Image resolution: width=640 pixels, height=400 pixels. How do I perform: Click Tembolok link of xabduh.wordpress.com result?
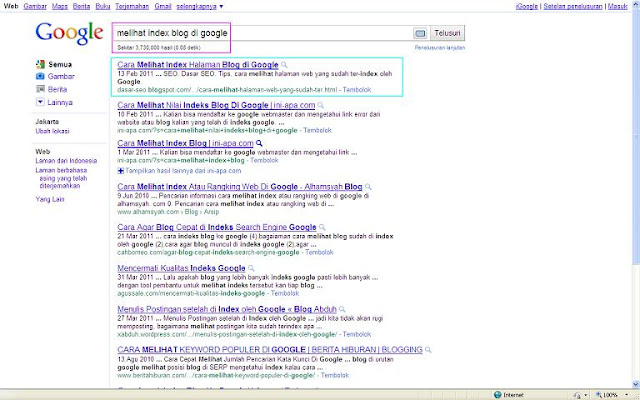(x=357, y=334)
